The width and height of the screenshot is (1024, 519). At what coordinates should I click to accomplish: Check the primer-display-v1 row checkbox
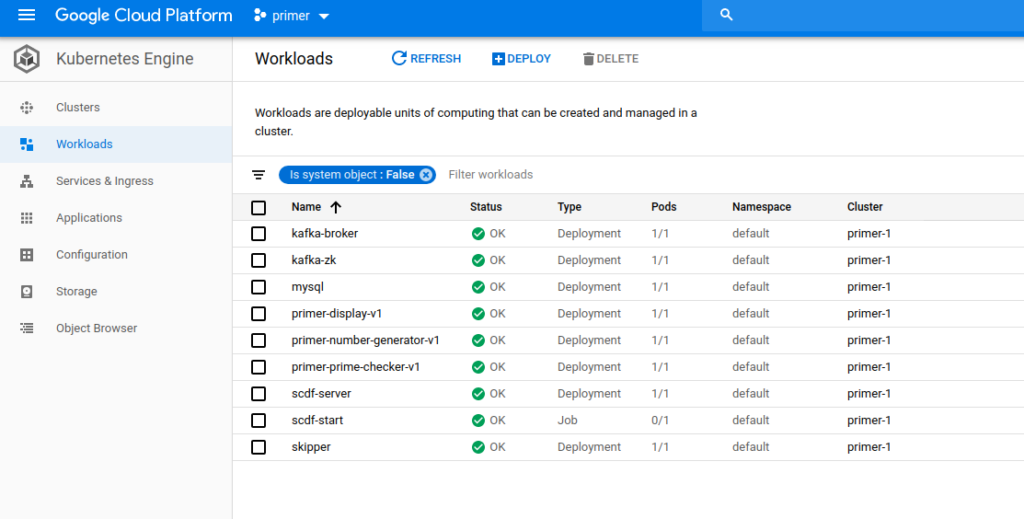coord(259,314)
